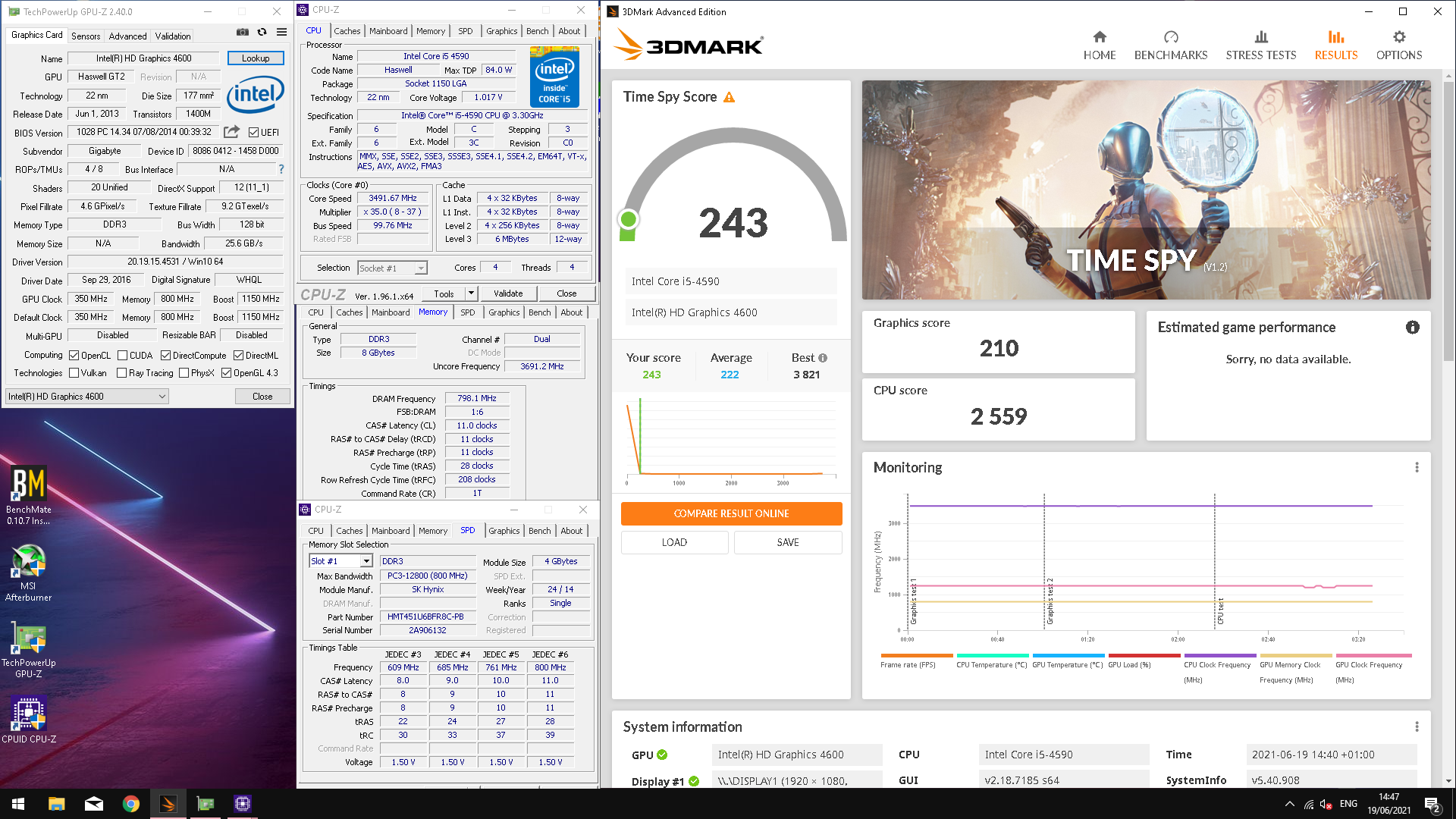Click the Time Spy Score warning icon
Viewport: 1456px width, 819px height.
click(x=729, y=97)
